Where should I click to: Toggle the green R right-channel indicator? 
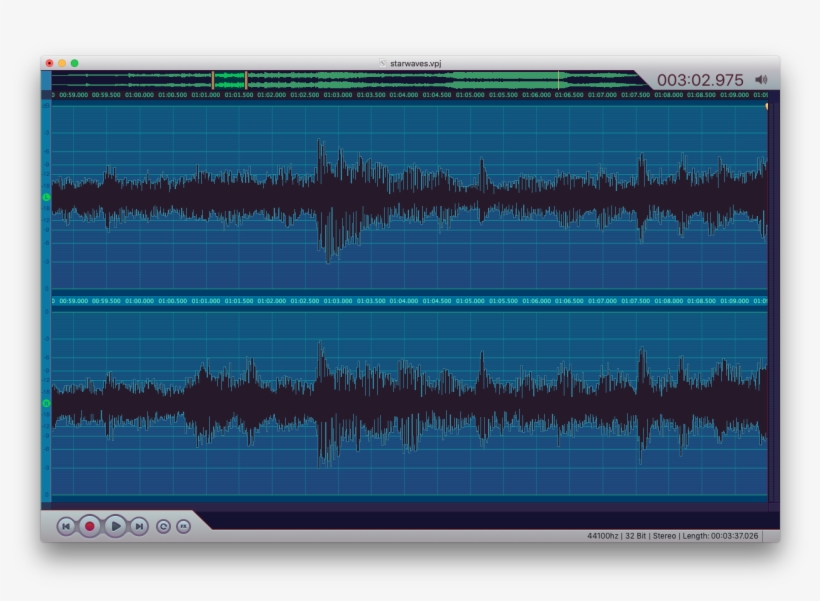click(46, 403)
